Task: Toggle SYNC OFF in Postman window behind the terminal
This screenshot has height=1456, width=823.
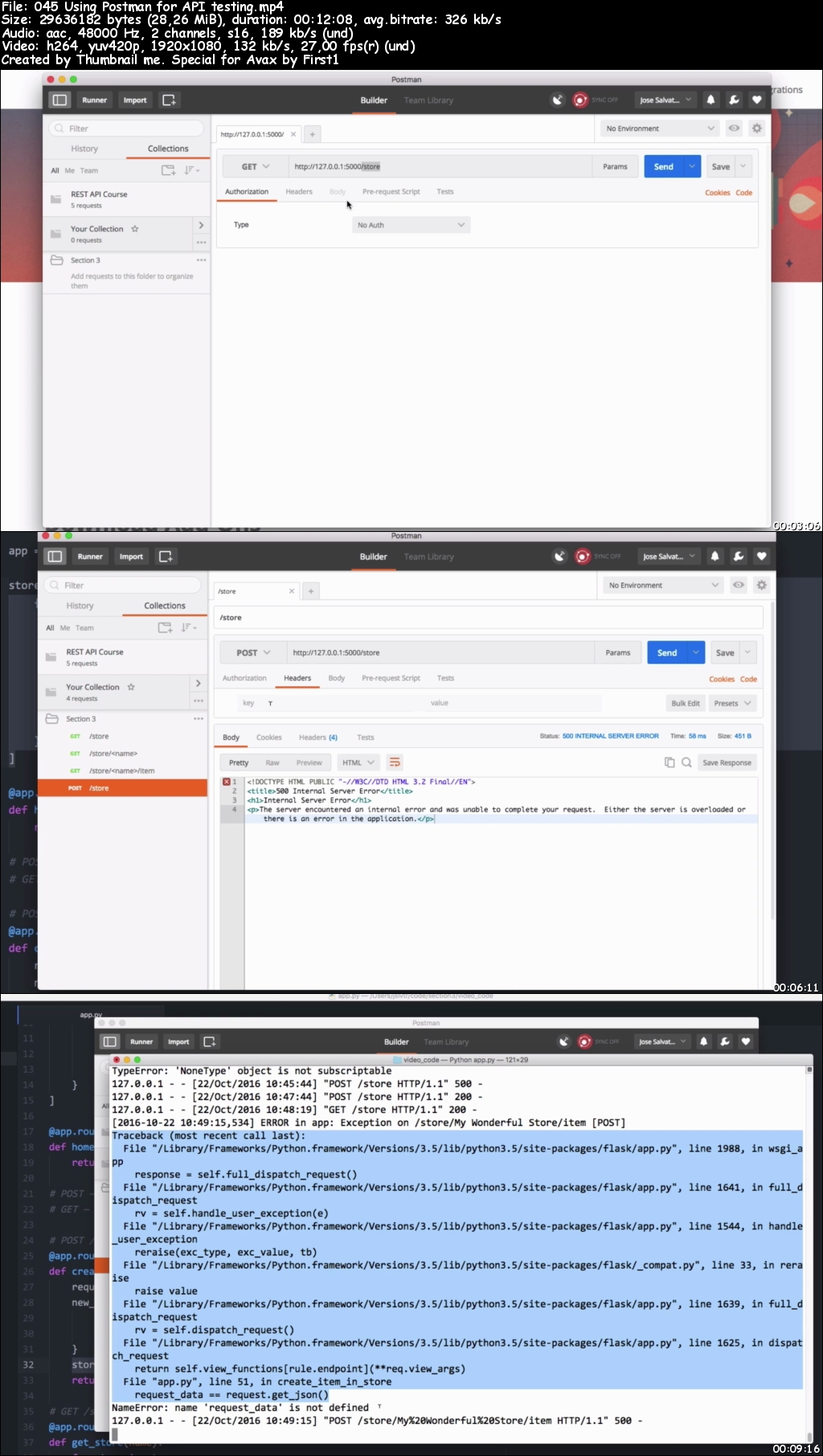Action: point(599,1041)
